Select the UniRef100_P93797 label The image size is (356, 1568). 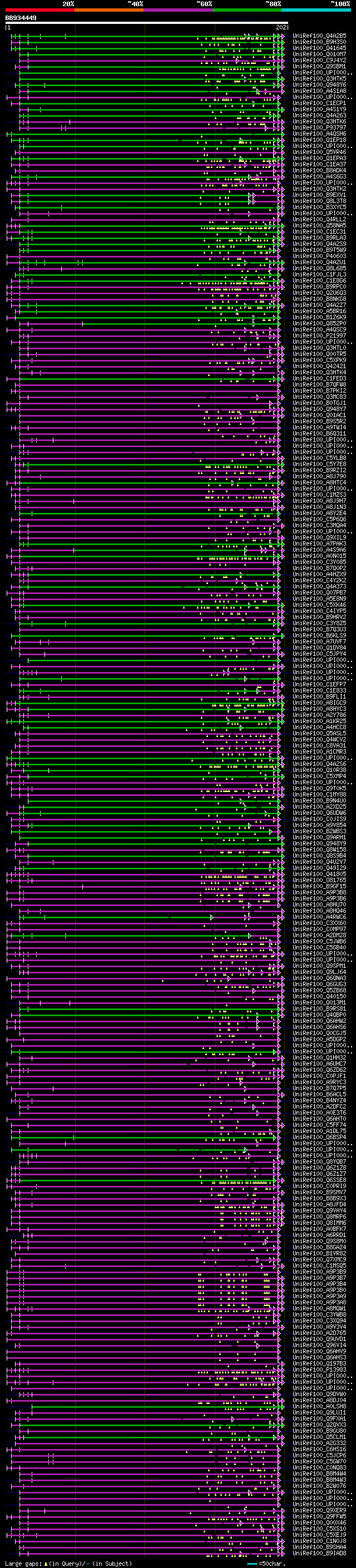319,128
